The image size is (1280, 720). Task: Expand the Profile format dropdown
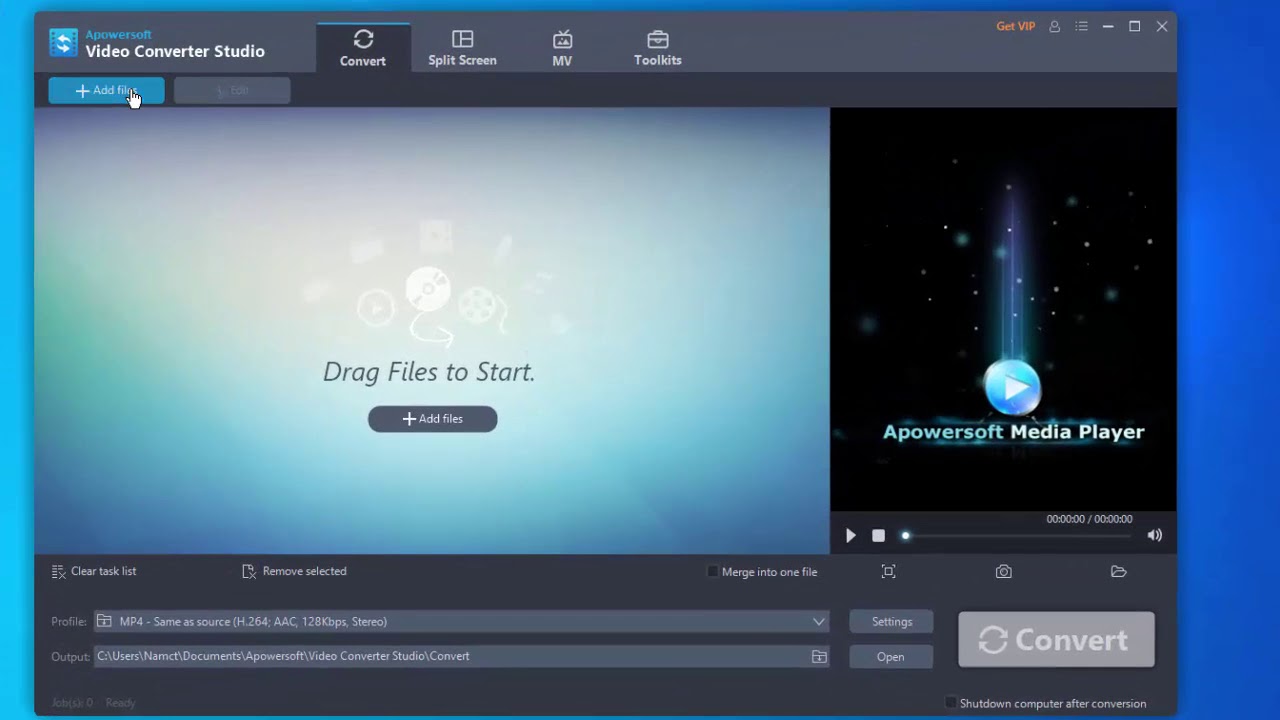[x=819, y=622]
